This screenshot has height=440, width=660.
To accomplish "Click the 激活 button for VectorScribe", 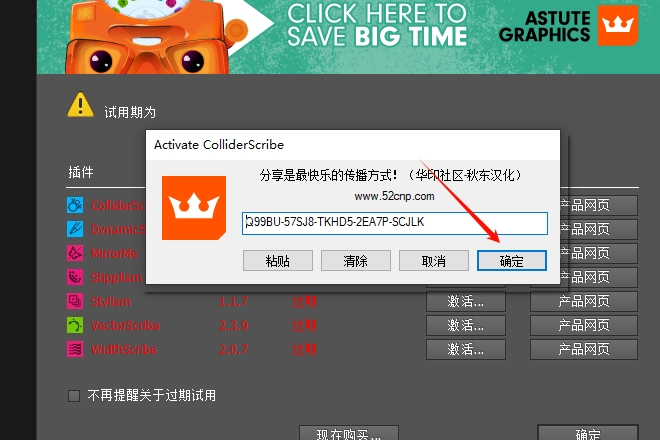I will [466, 325].
